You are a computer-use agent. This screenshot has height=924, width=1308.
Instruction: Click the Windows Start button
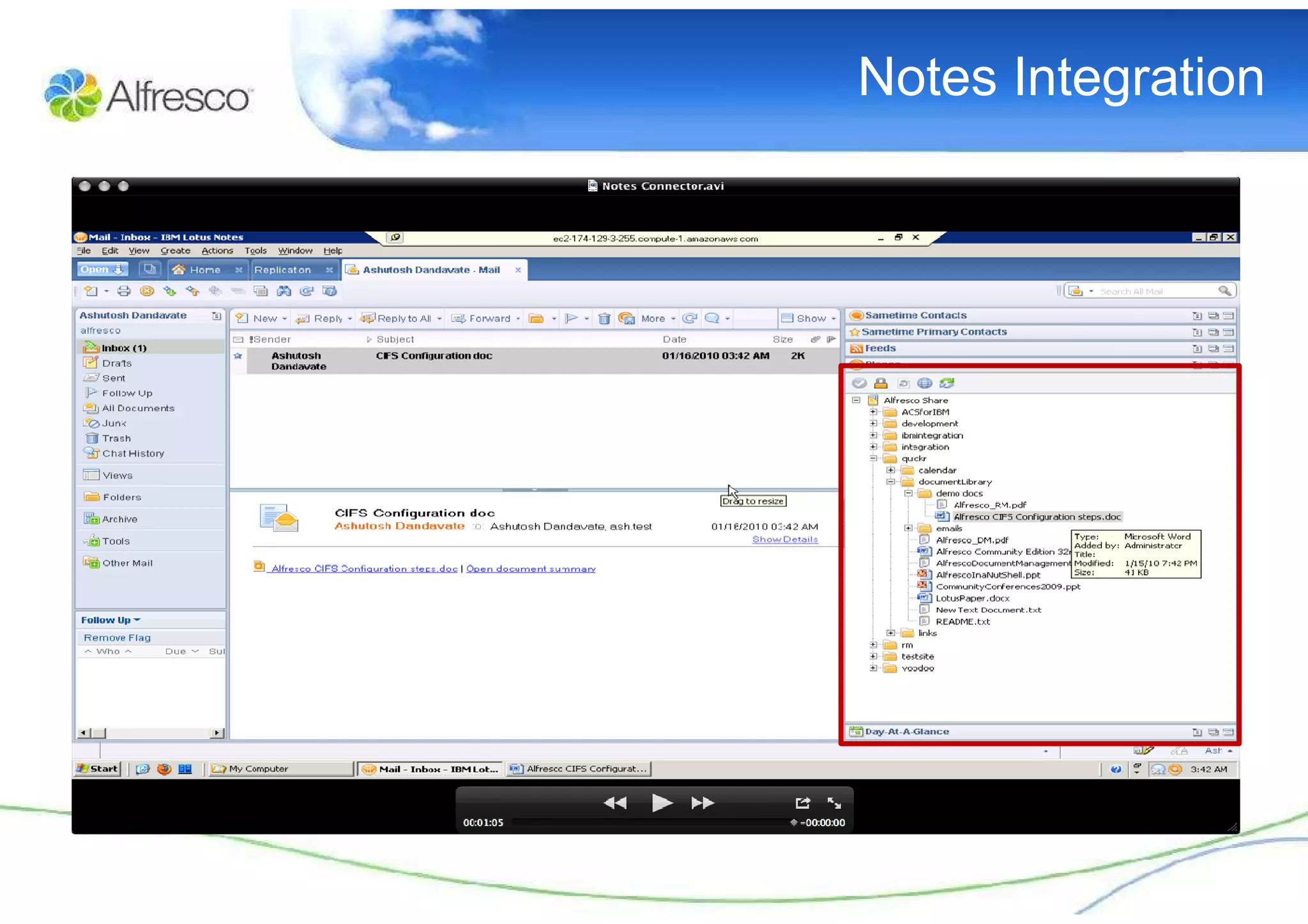click(x=98, y=769)
